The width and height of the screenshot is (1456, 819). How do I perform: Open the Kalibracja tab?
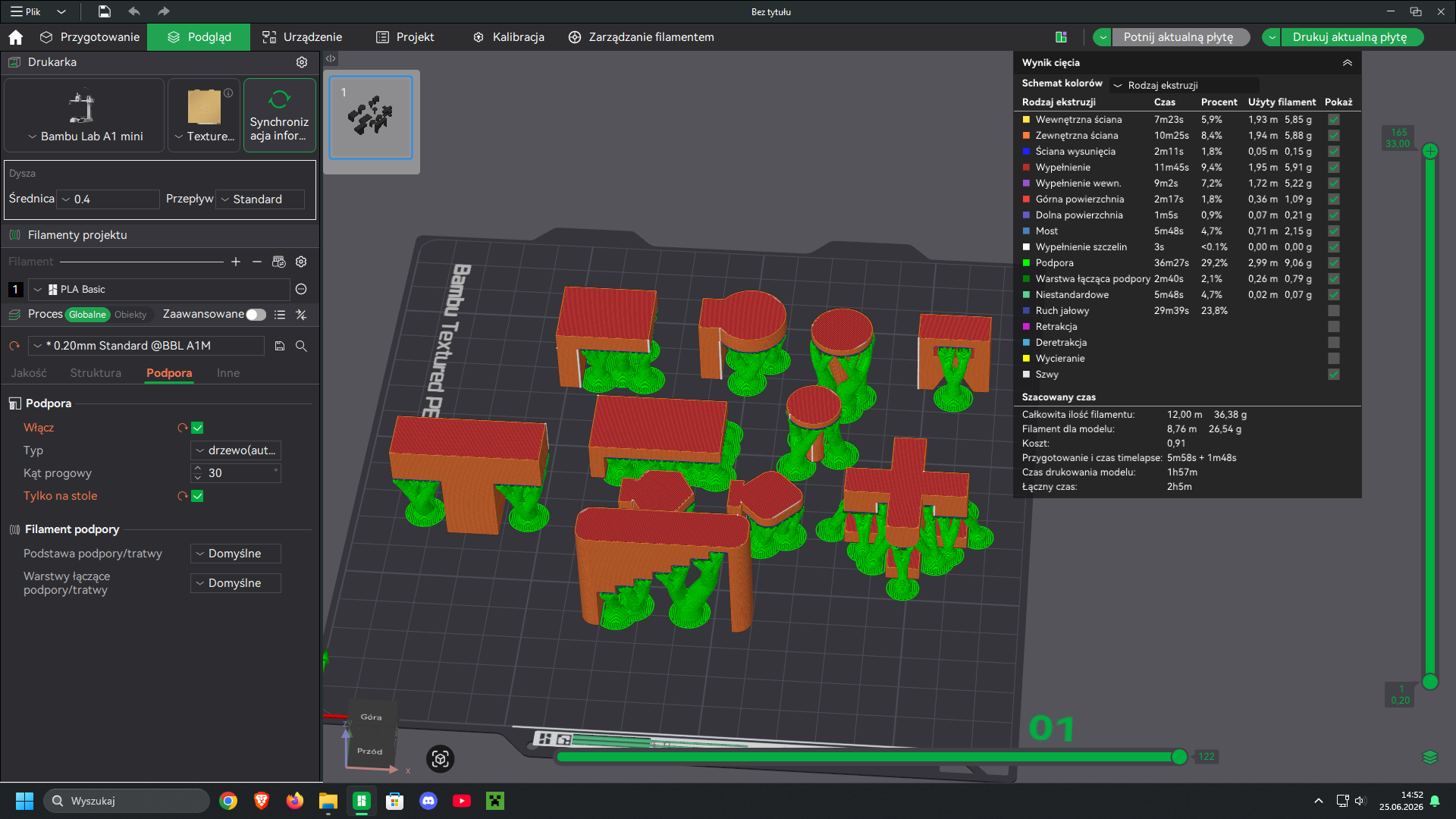click(509, 37)
